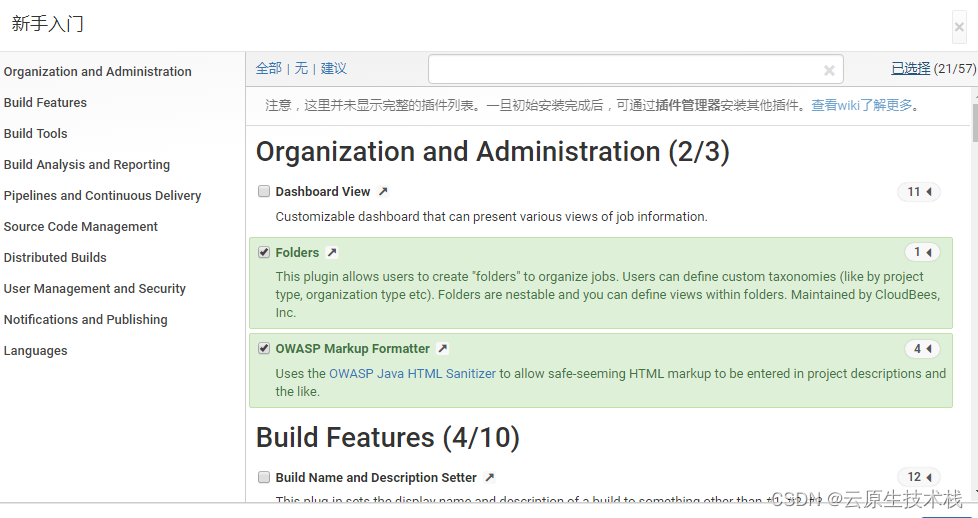Clear the plugin search field with the X icon
978x518 pixels.
[829, 70]
